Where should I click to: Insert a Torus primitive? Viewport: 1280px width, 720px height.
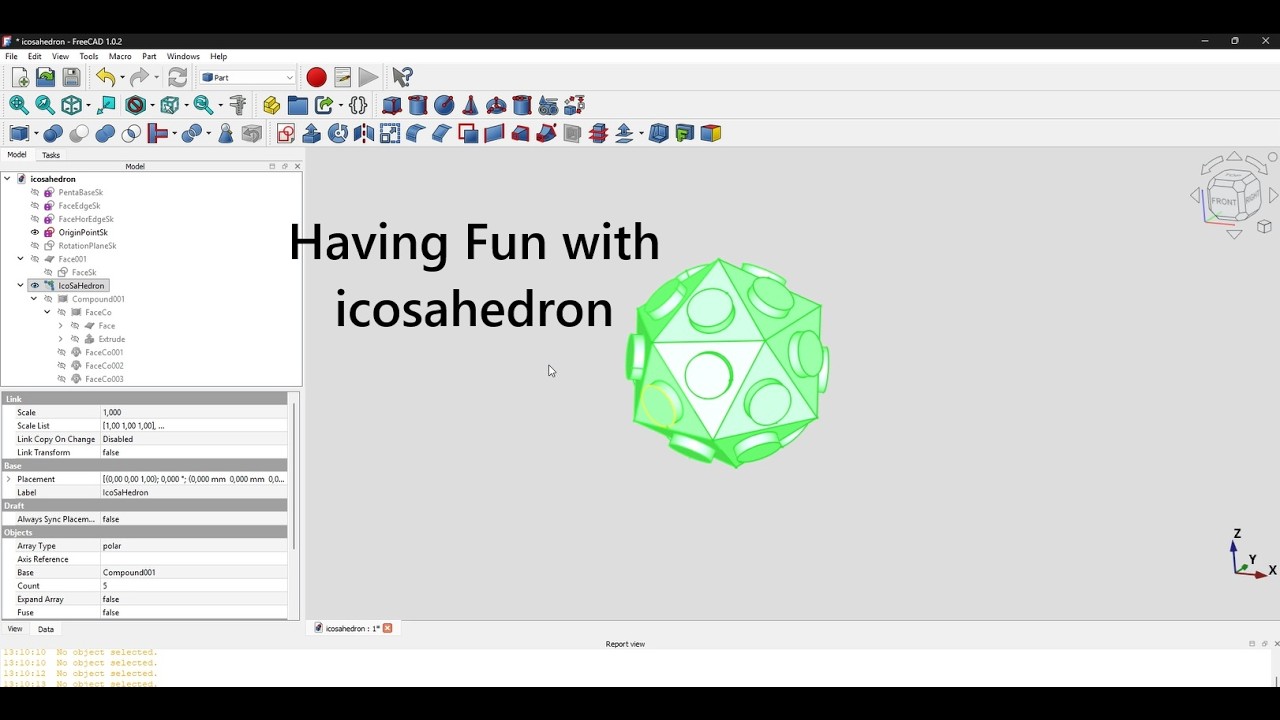point(496,105)
